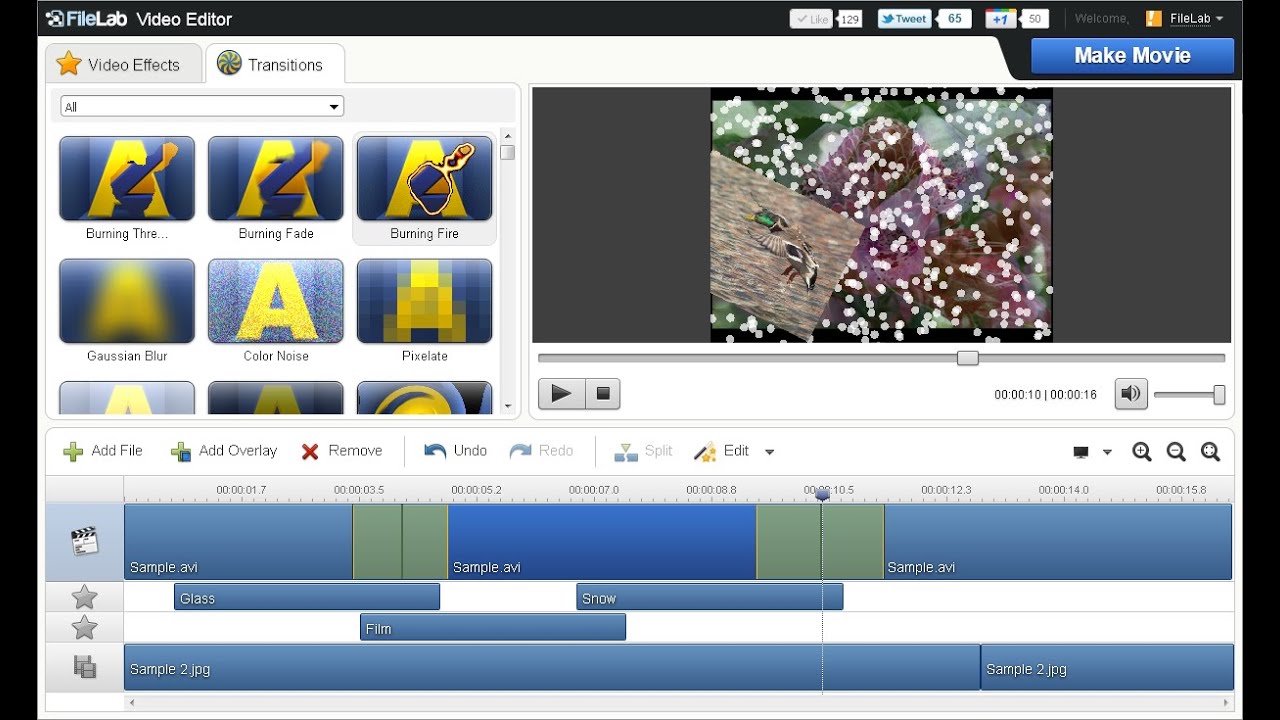Screen dimensions: 1280x720
Task: Click the zoom to fit timeline icon
Action: point(1210,452)
